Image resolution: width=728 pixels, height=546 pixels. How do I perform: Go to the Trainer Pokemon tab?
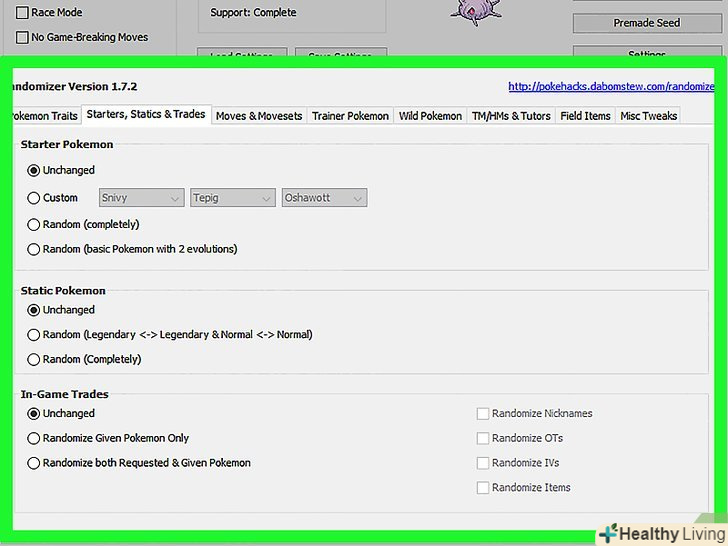click(350, 116)
